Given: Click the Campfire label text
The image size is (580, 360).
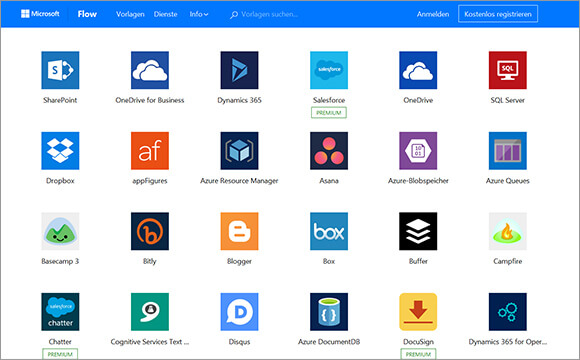Looking at the screenshot, I should [508, 261].
